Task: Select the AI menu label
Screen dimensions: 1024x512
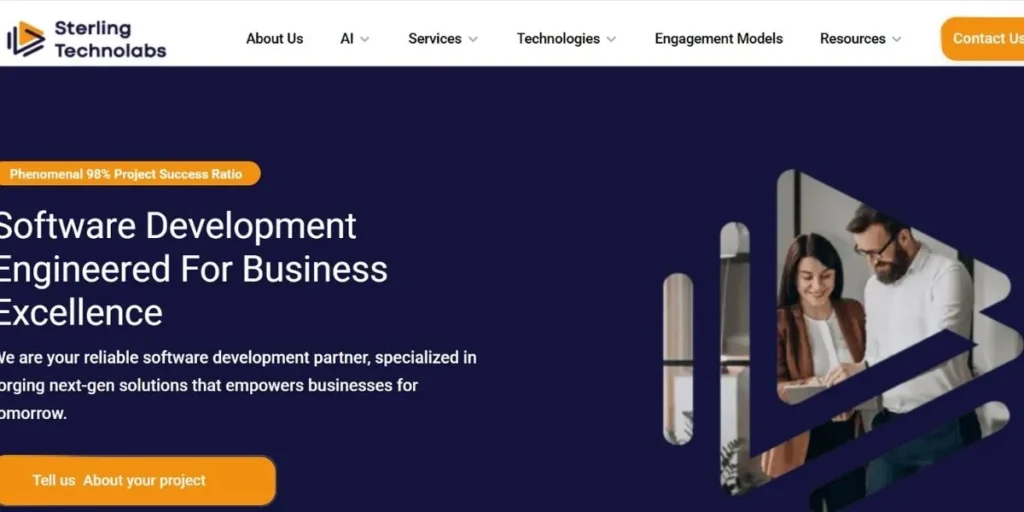Action: [347, 39]
